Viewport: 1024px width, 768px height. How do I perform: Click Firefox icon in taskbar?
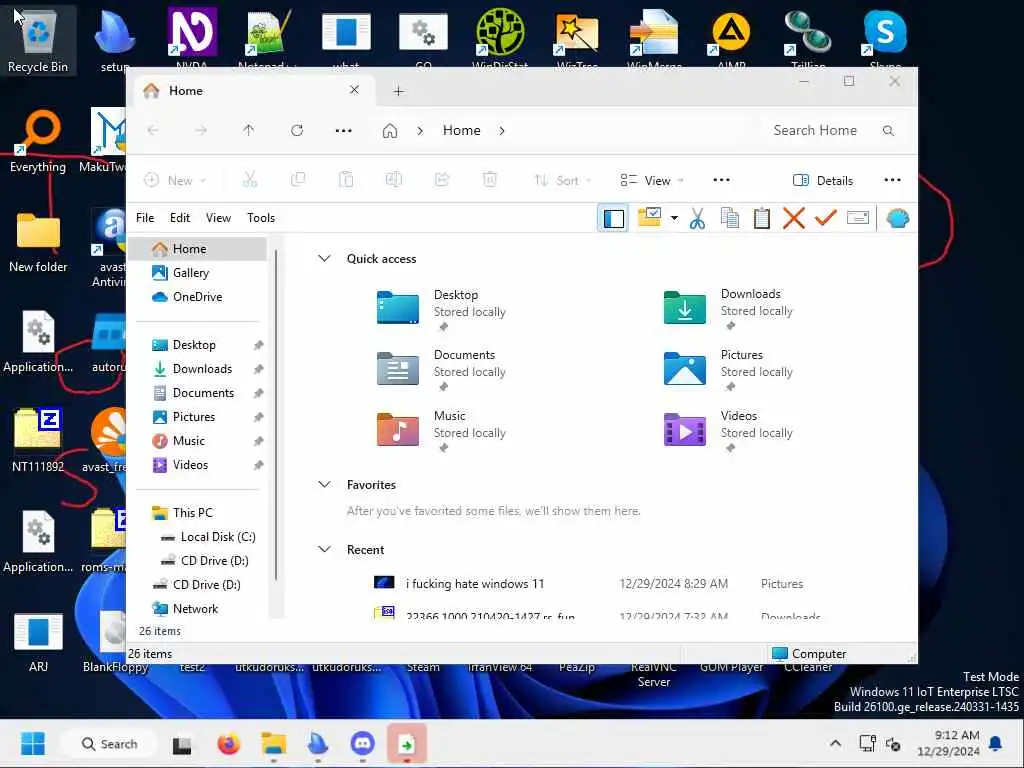pyautogui.click(x=229, y=744)
